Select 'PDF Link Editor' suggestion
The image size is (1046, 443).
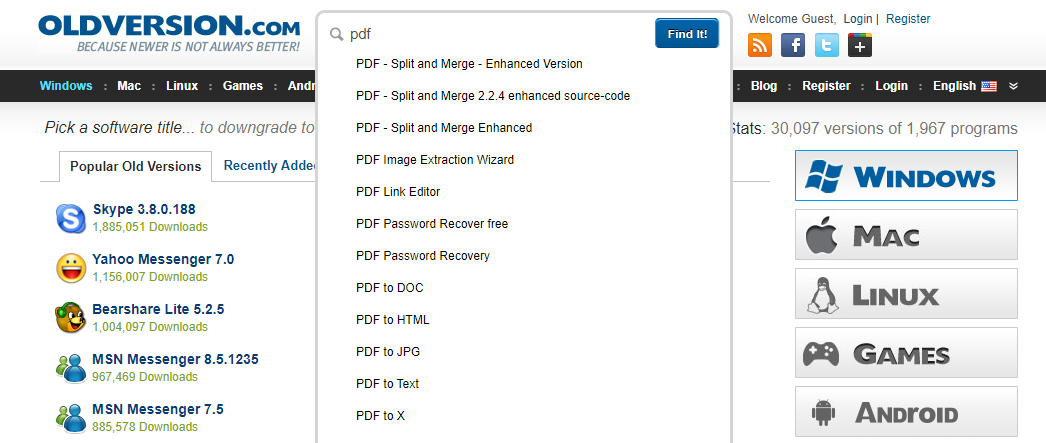[x=398, y=192]
